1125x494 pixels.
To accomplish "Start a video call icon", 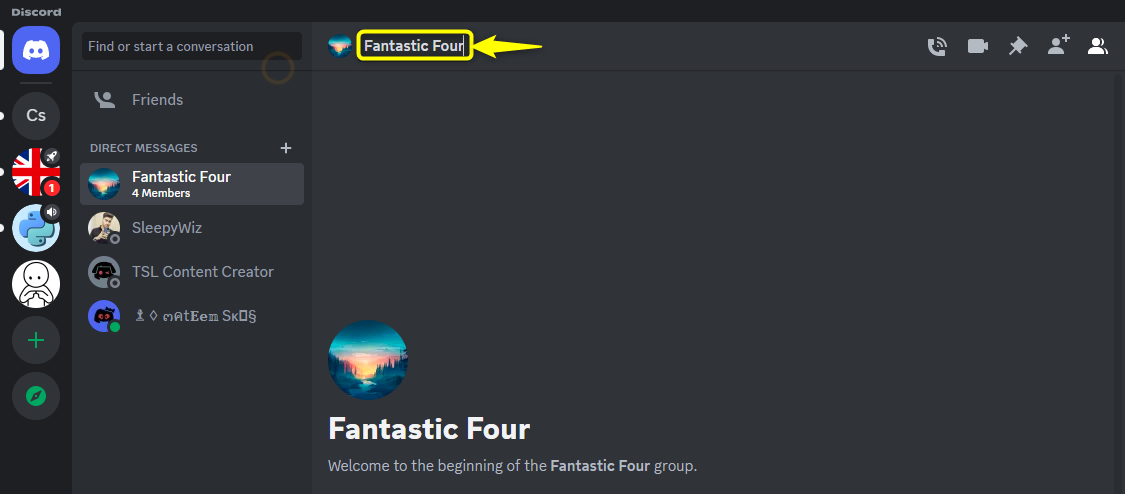I will pos(977,47).
